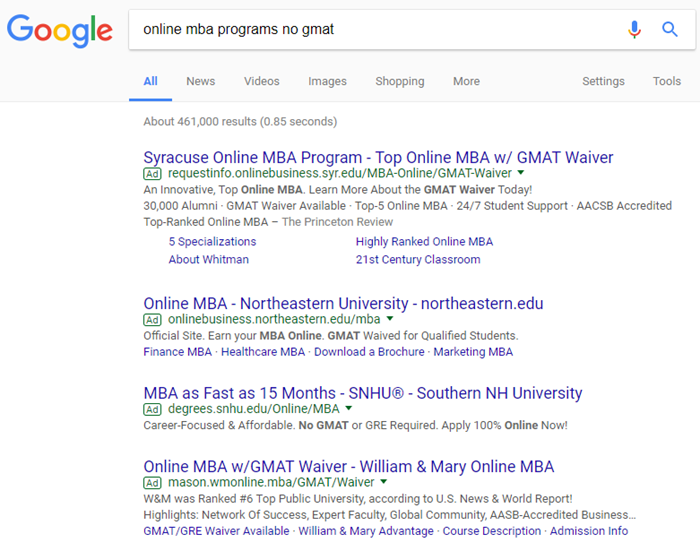
Task: Open William & Mary Online MBA ad title
Action: coord(349,467)
